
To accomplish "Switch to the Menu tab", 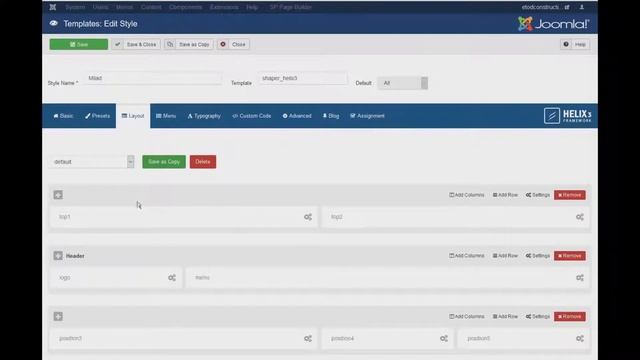I will pos(166,116).
